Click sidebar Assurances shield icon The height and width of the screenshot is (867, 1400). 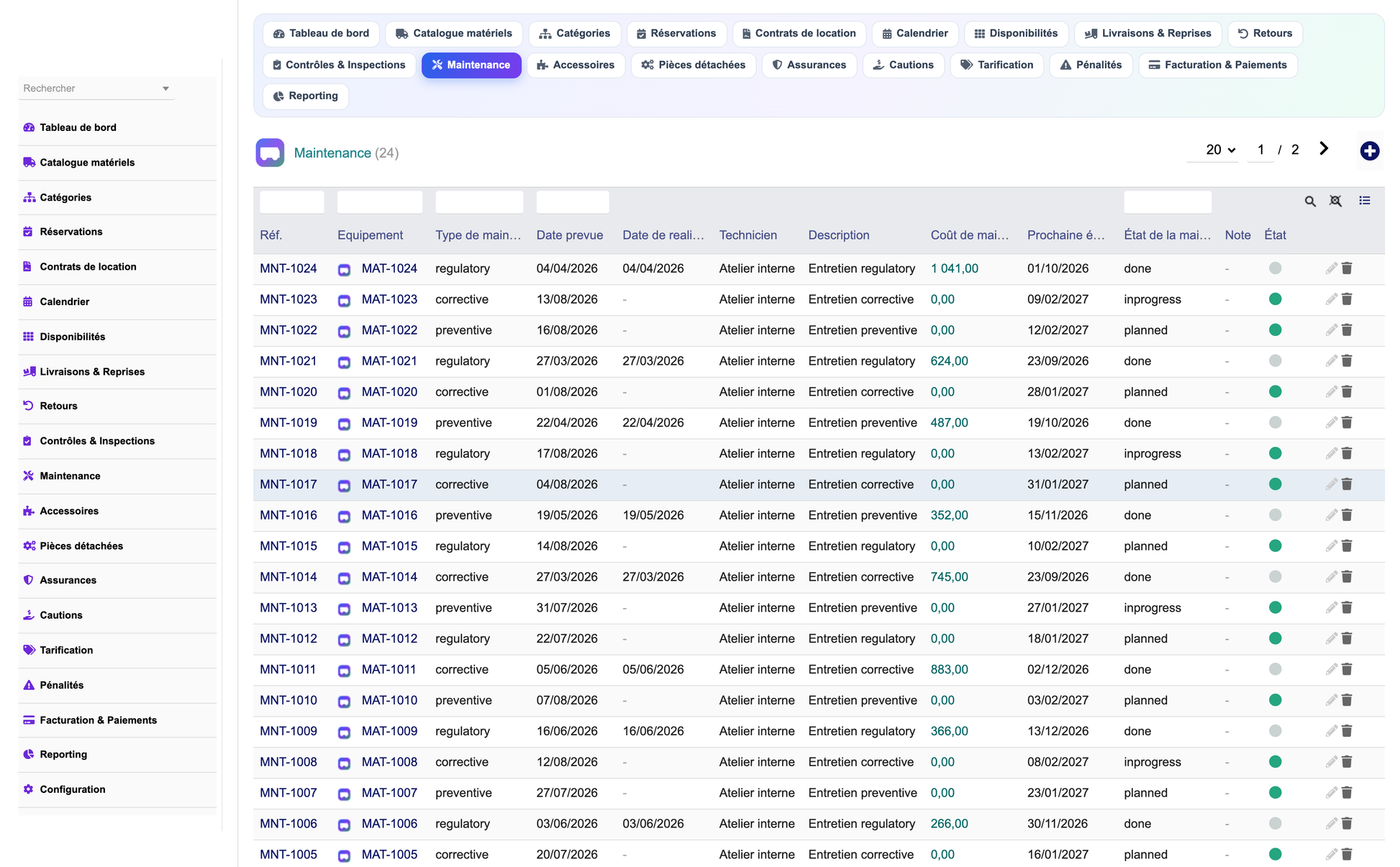[28, 580]
